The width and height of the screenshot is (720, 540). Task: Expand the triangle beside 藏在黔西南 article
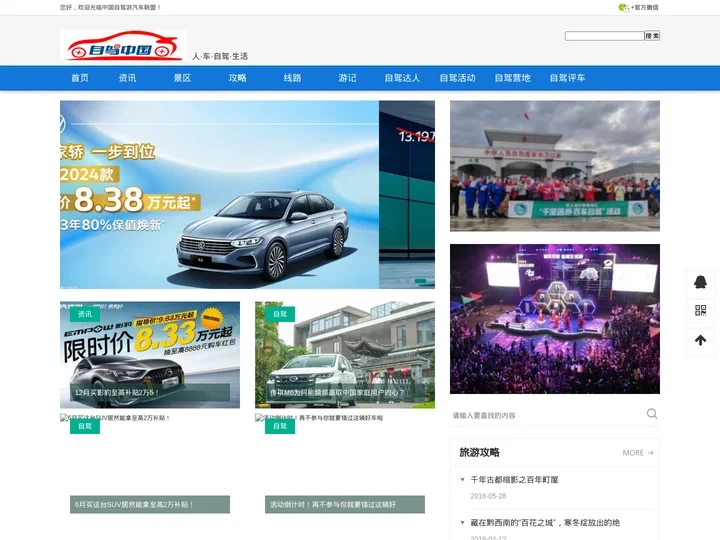[x=462, y=522]
